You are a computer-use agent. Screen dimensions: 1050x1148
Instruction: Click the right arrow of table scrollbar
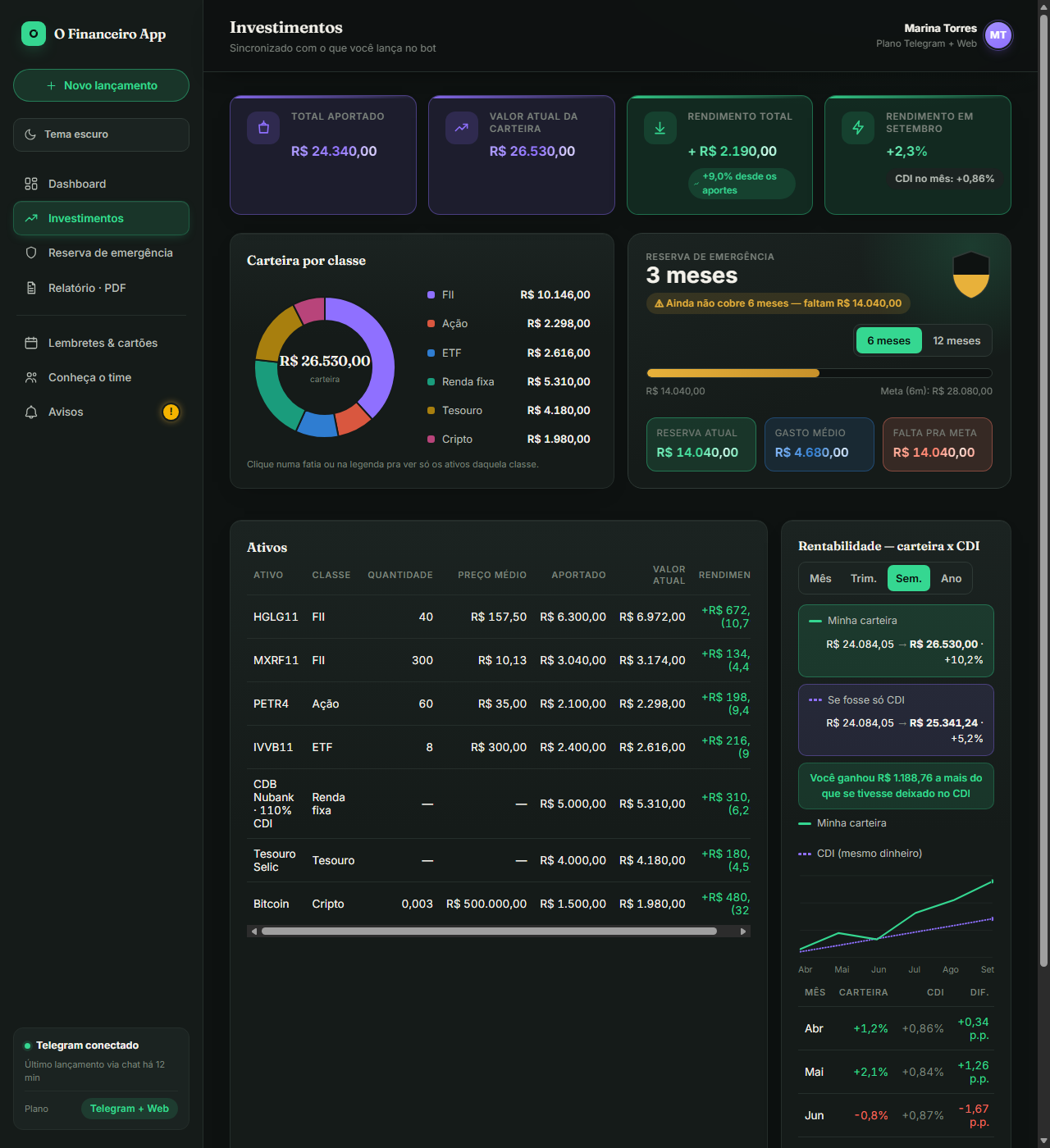pyautogui.click(x=743, y=932)
